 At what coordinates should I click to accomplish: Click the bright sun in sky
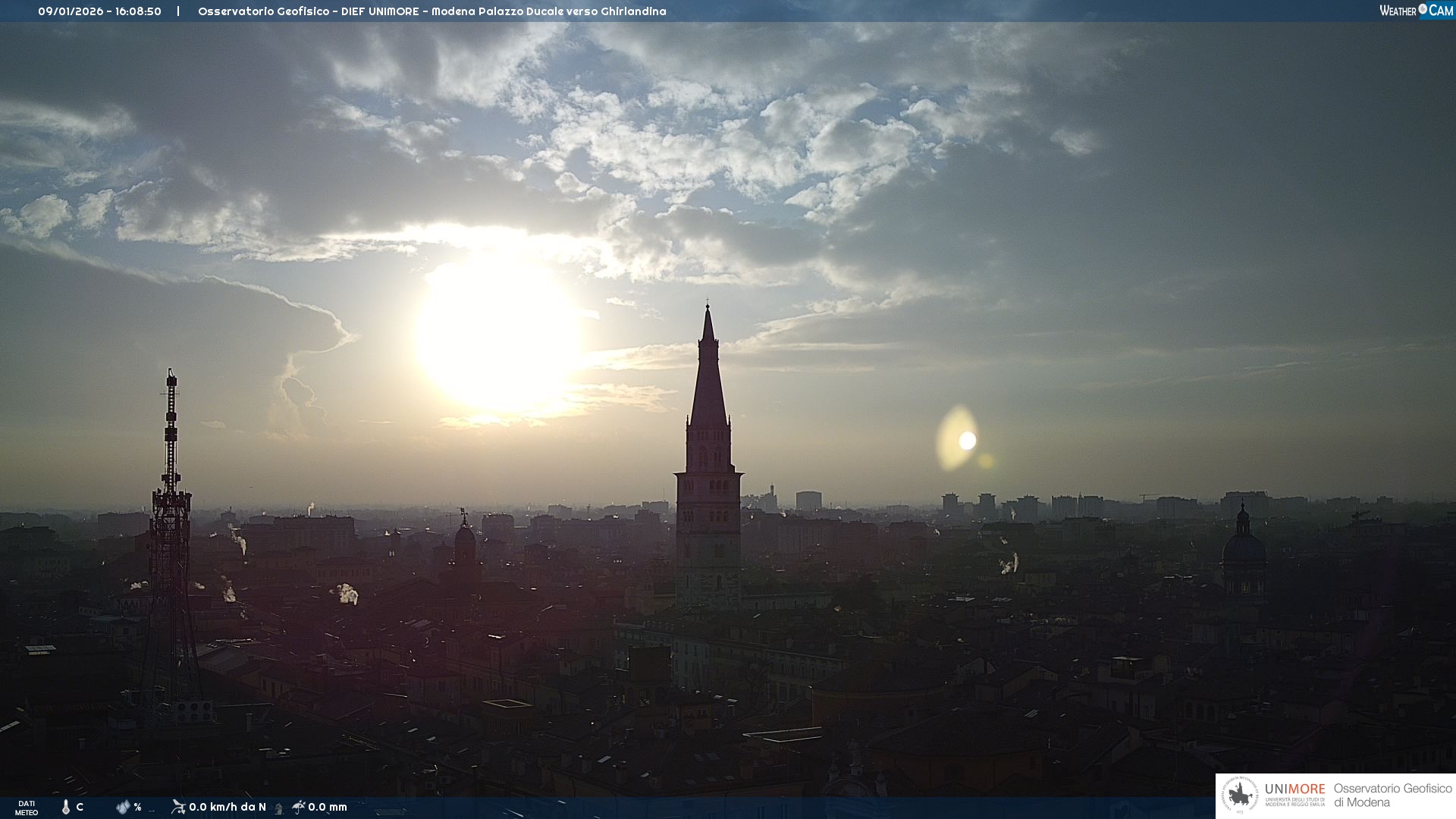498,334
